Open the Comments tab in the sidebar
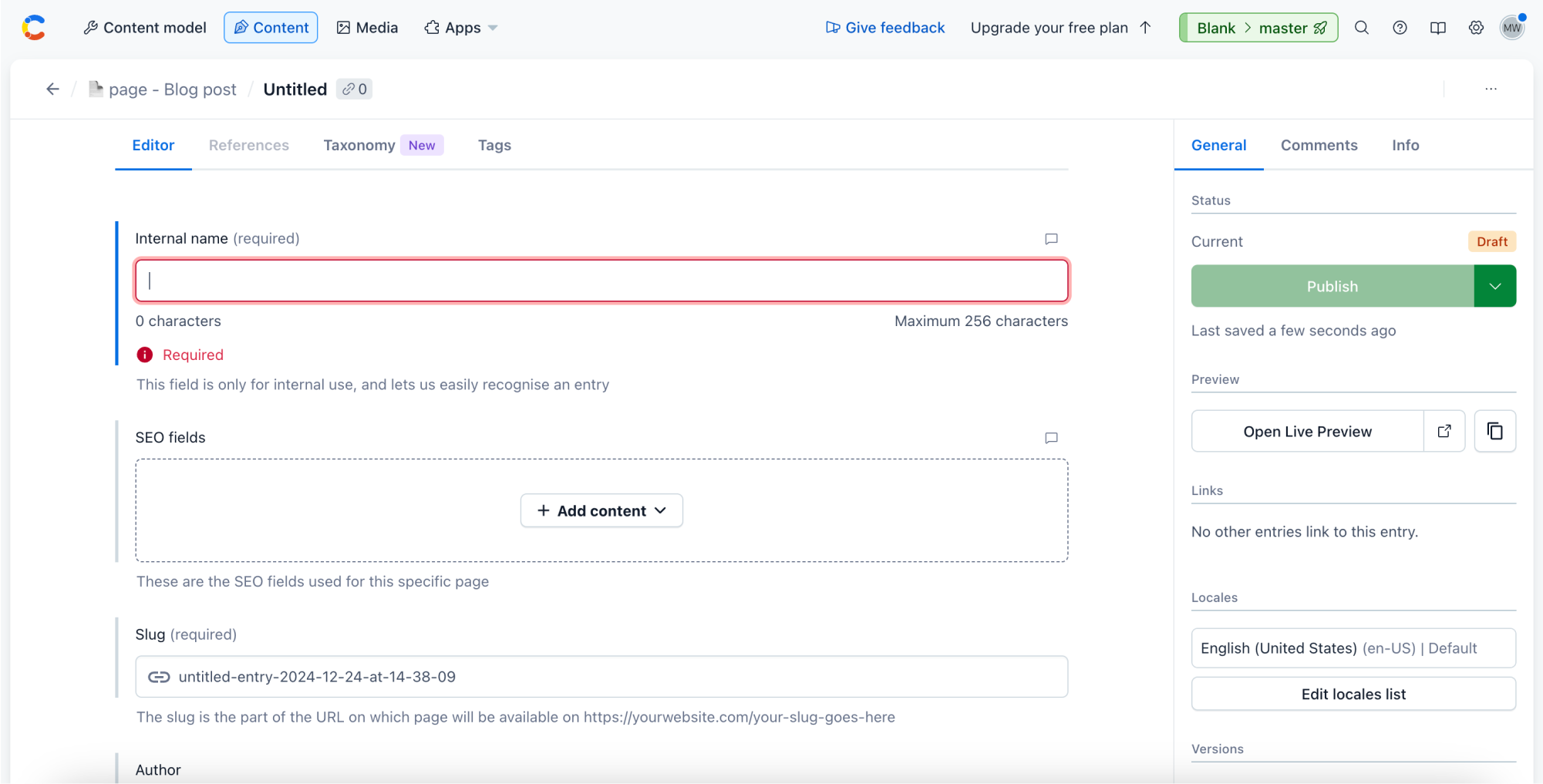1543x784 pixels. [1319, 145]
